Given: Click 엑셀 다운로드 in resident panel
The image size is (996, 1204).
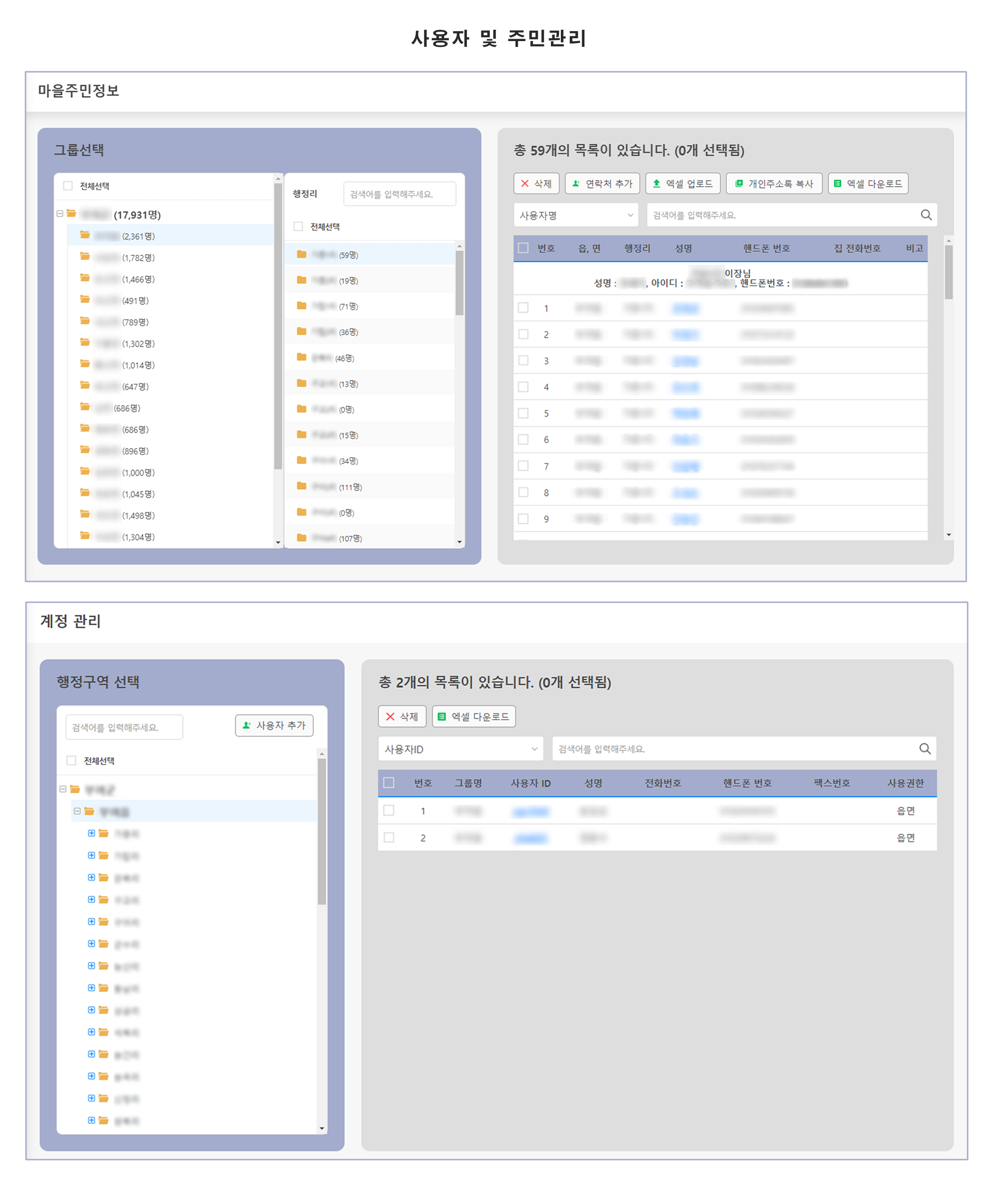Looking at the screenshot, I should point(867,183).
